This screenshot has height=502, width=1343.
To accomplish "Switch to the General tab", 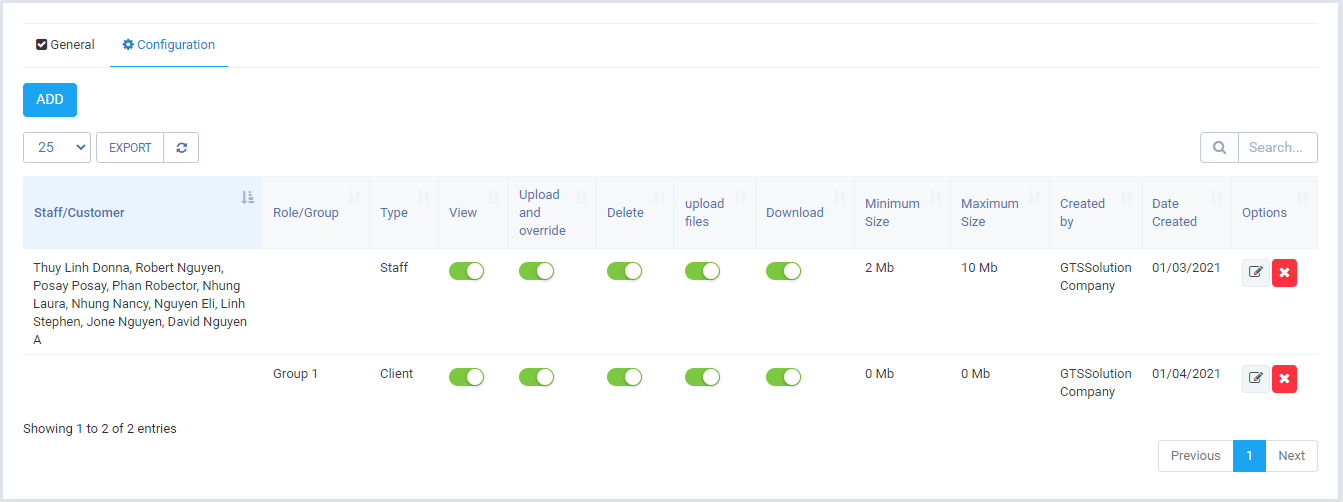I will pyautogui.click(x=66, y=45).
